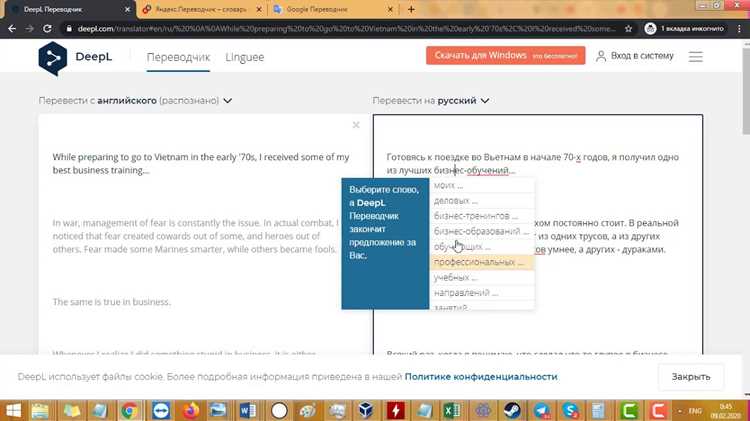Open VirtualBox from the taskbar
The height and width of the screenshot is (421, 750).
pyautogui.click(x=365, y=410)
